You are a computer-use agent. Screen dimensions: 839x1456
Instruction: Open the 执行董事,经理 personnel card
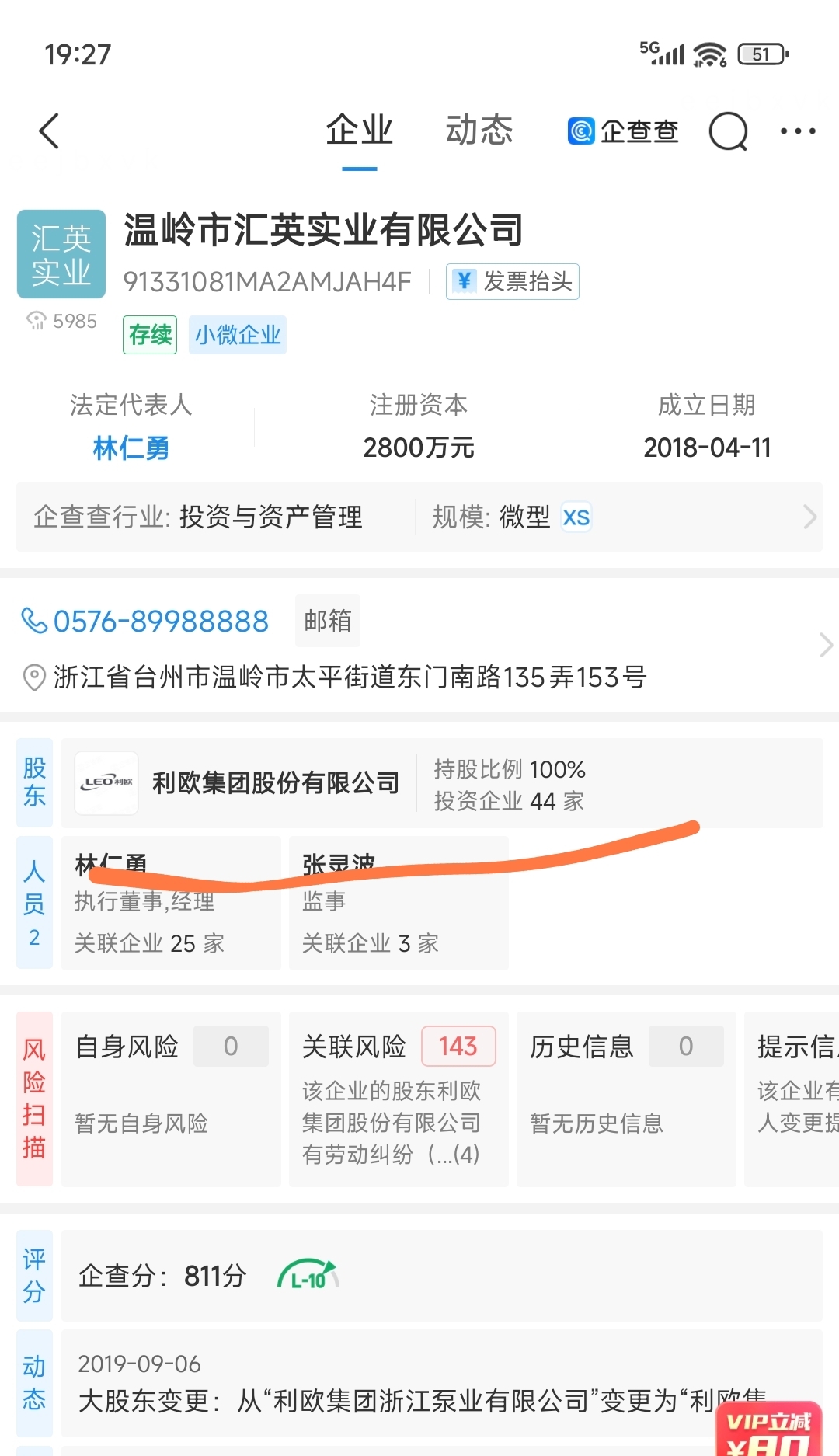pyautogui.click(x=171, y=903)
